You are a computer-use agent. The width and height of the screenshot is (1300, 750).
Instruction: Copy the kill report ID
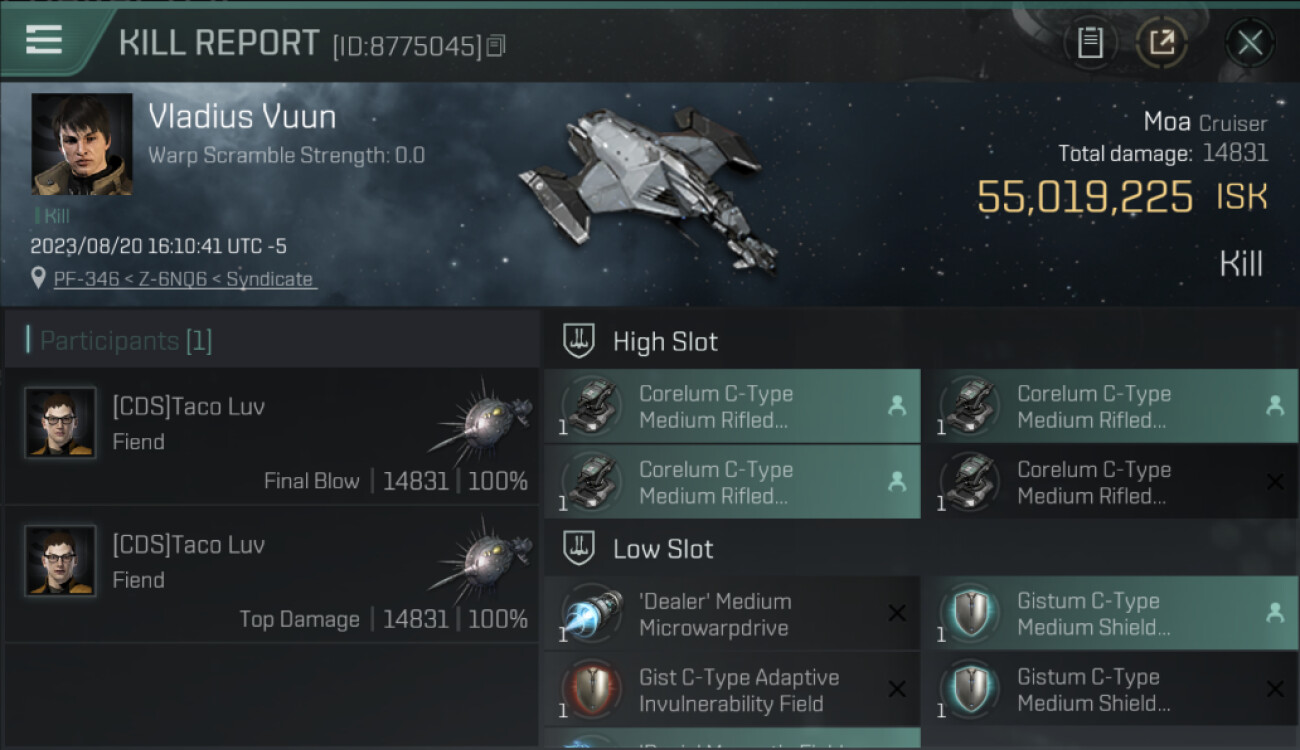pyautogui.click(x=496, y=45)
